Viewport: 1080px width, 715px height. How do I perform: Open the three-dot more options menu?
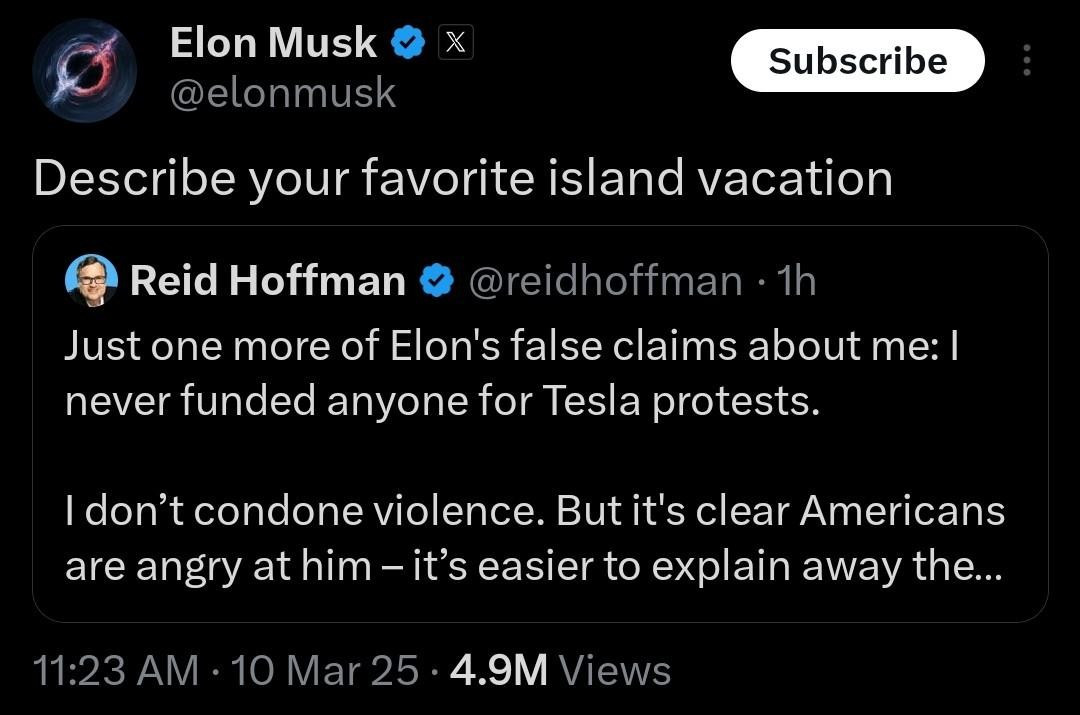tap(1025, 61)
